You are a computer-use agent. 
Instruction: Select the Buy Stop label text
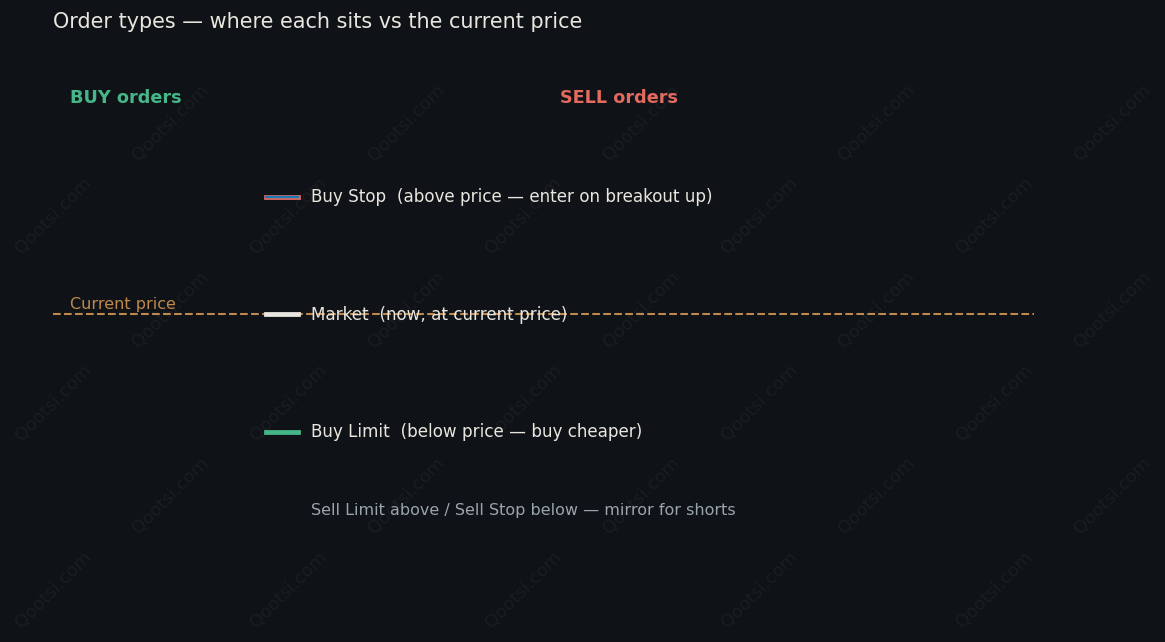click(x=511, y=197)
